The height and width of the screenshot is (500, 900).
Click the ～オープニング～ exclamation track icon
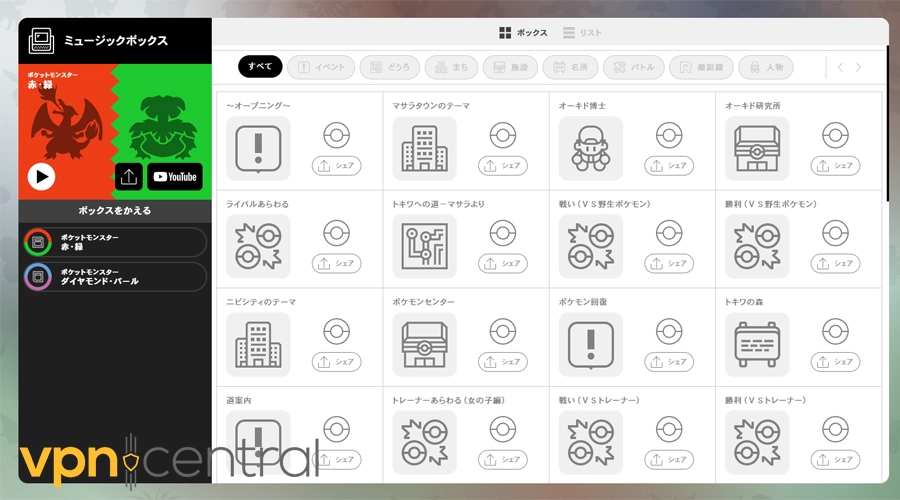[x=258, y=148]
